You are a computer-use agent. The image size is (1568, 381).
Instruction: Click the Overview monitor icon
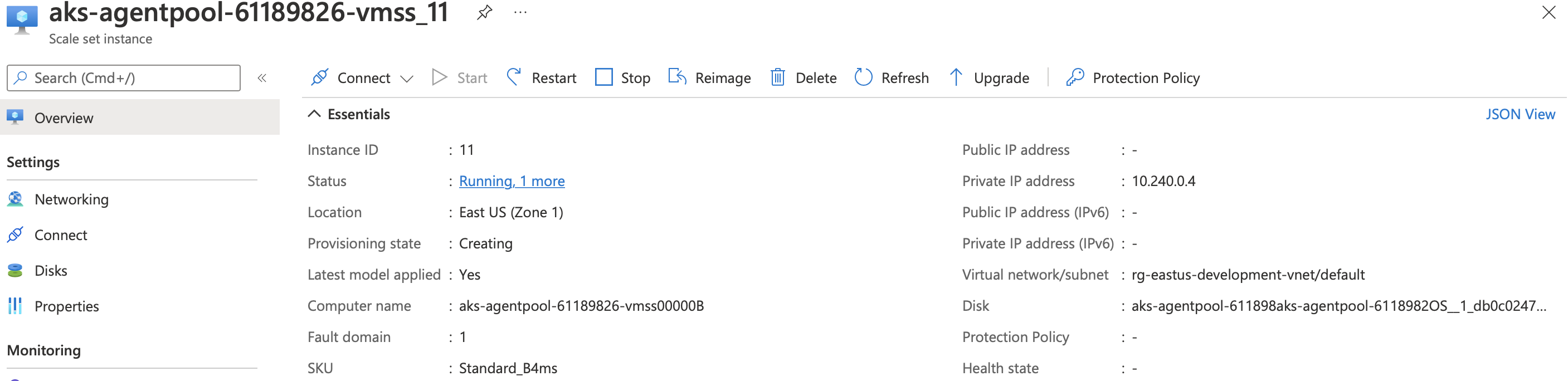pos(15,117)
